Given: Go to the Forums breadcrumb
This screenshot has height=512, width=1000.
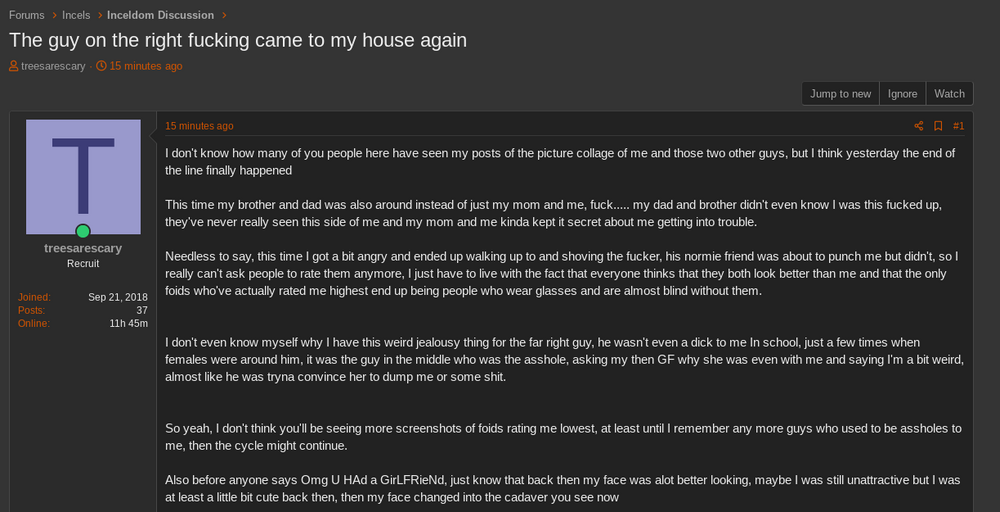Looking at the screenshot, I should (27, 15).
